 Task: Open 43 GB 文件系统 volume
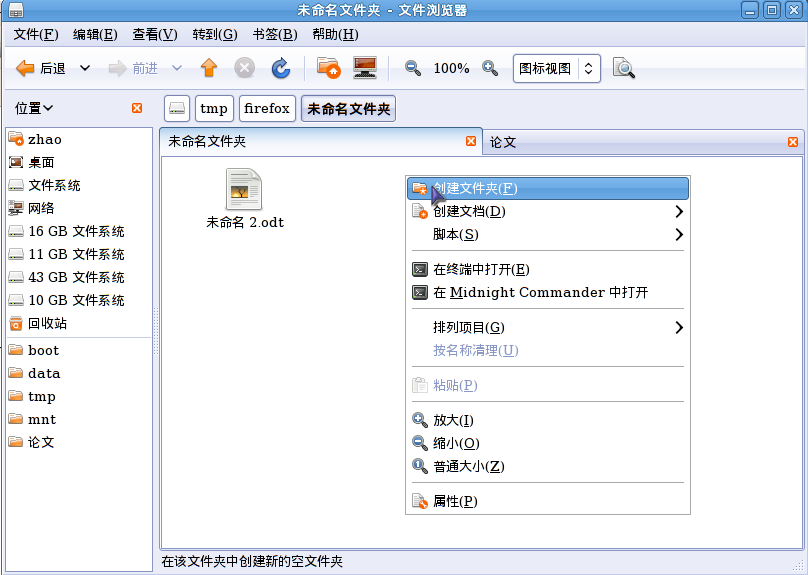coord(80,277)
